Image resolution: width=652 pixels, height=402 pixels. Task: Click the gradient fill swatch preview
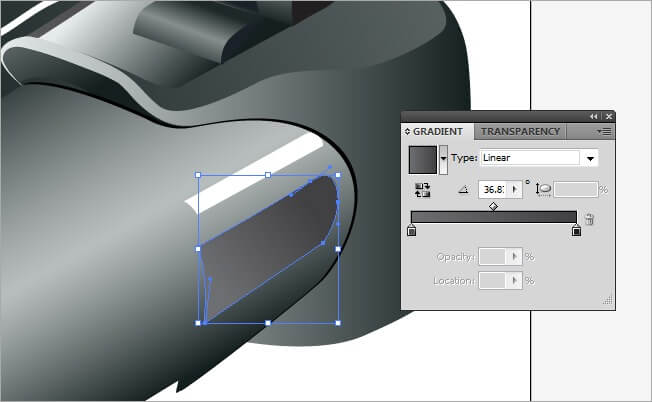(423, 160)
